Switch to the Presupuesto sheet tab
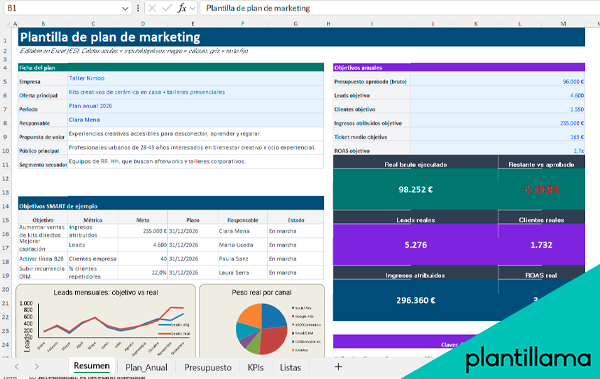 208,367
